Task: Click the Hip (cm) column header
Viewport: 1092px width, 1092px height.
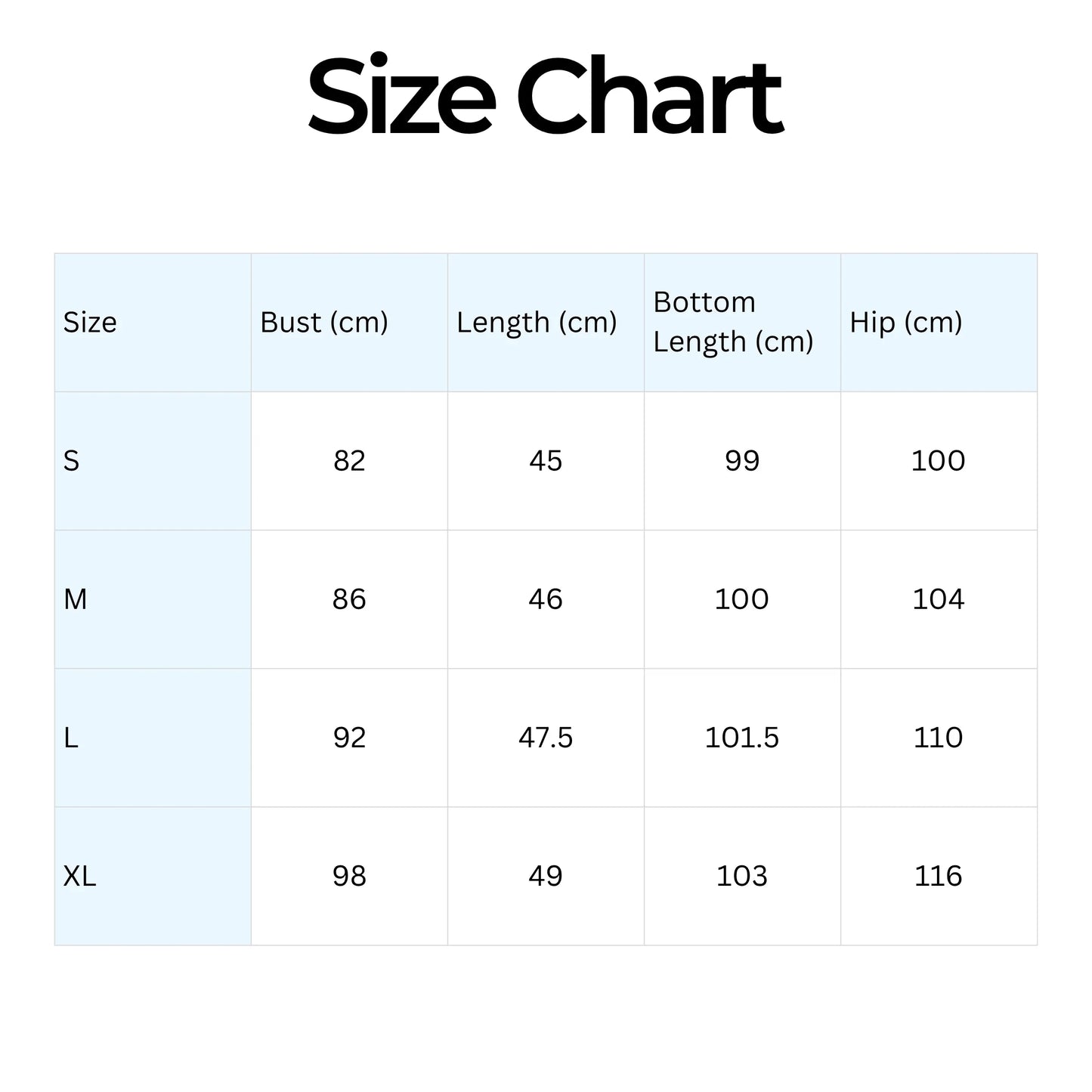Action: 905,323
